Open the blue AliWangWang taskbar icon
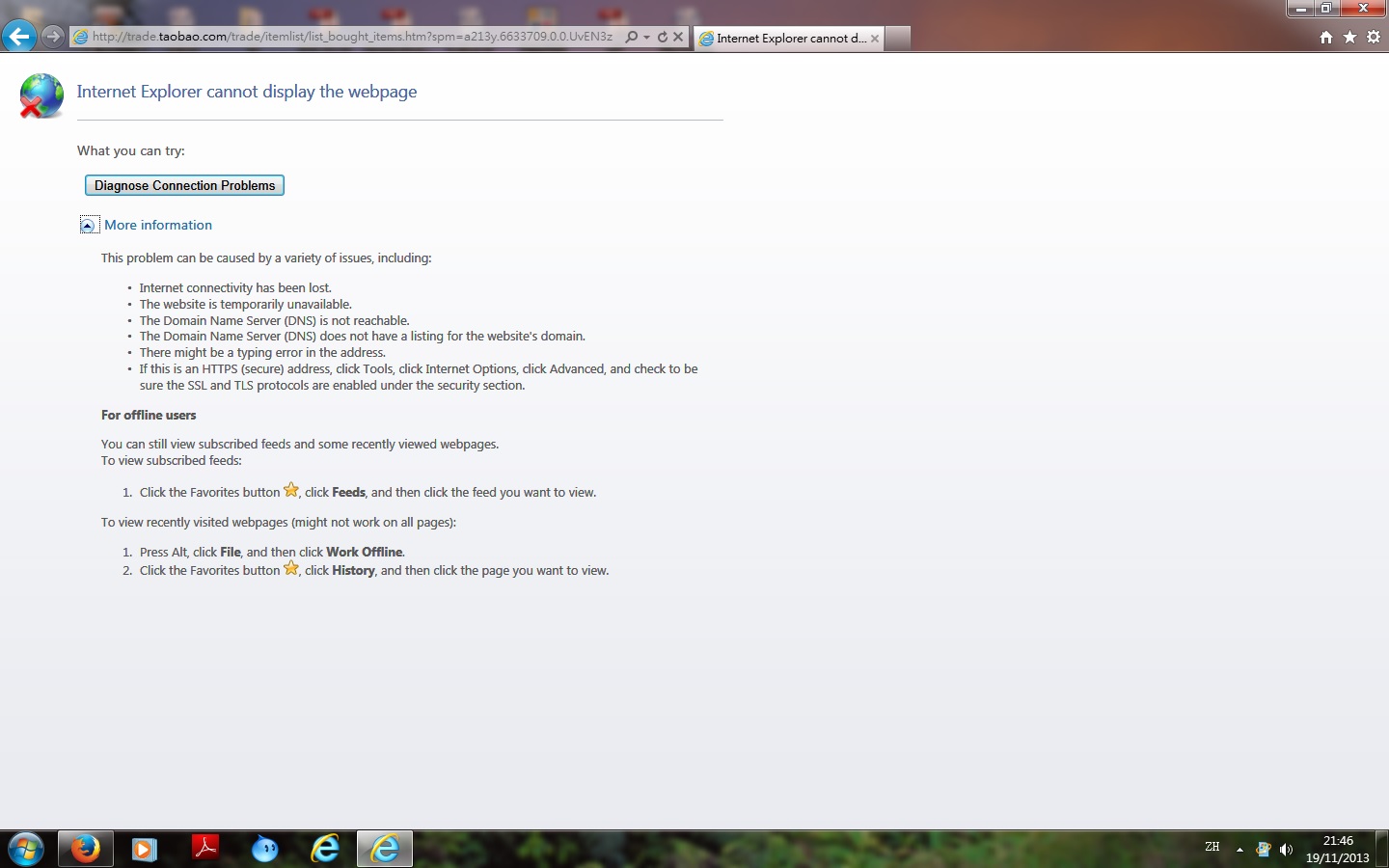This screenshot has height=868, width=1389. (x=264, y=849)
